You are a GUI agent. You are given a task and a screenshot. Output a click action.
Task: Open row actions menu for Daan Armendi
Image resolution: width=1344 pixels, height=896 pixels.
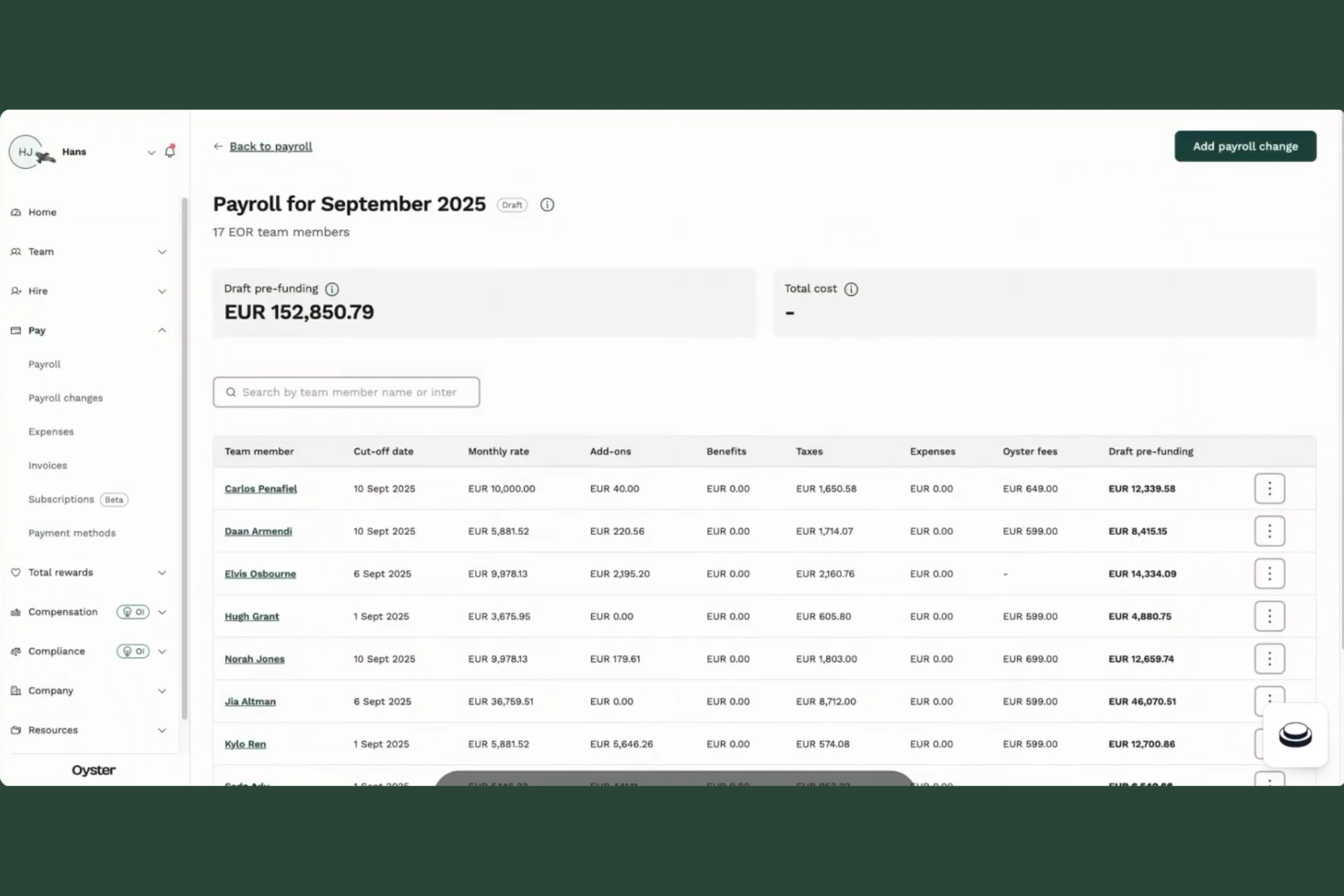pos(1270,531)
